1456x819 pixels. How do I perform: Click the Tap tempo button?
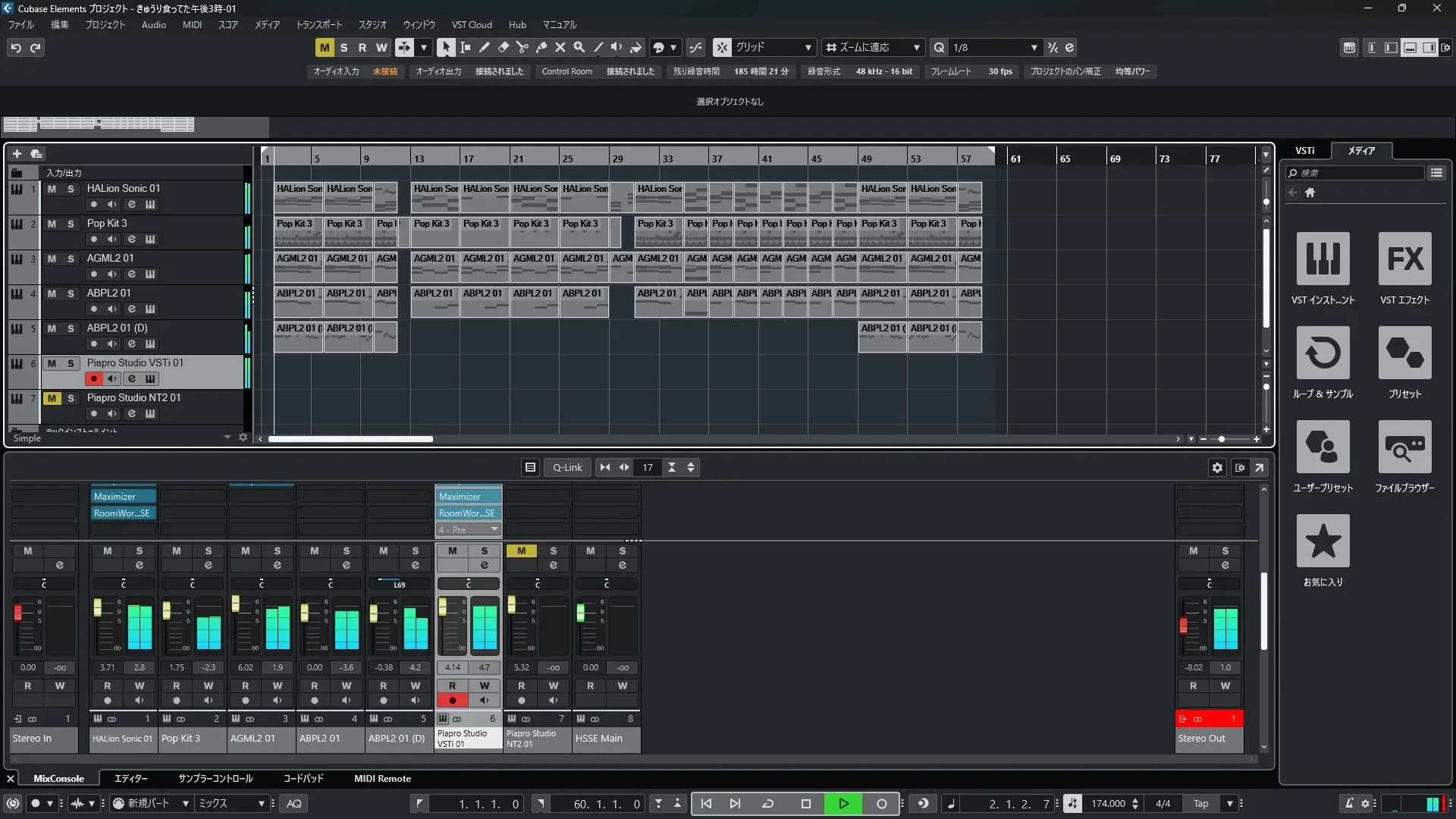(x=1200, y=804)
